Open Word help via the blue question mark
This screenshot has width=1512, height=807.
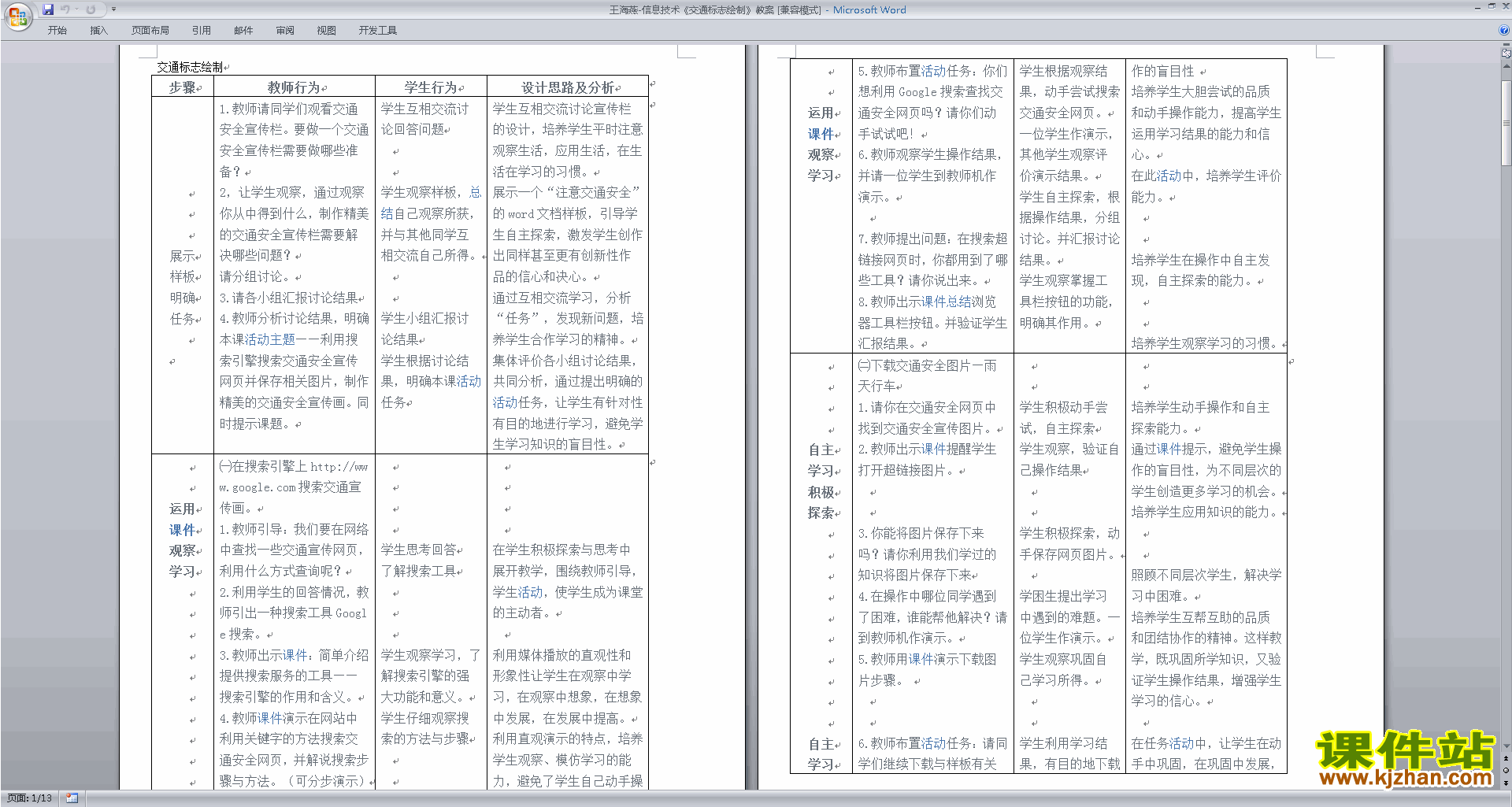coord(1504,30)
